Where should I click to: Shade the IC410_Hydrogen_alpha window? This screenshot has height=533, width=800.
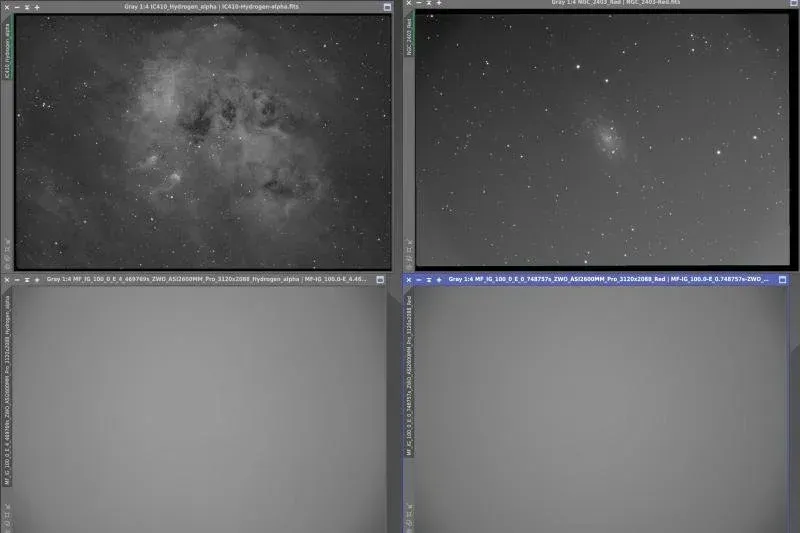27,7
